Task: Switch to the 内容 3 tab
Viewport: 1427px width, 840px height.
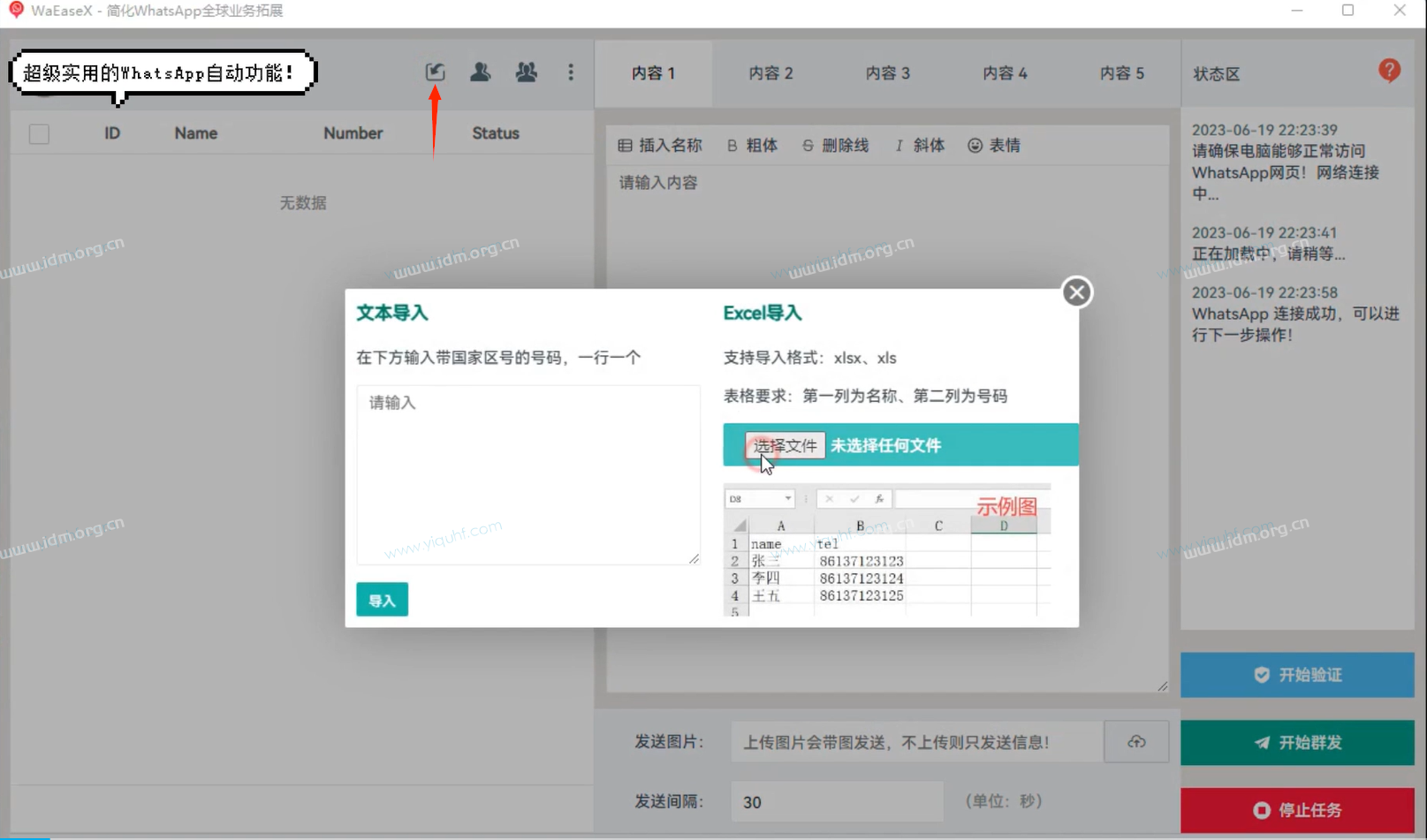Action: [888, 73]
